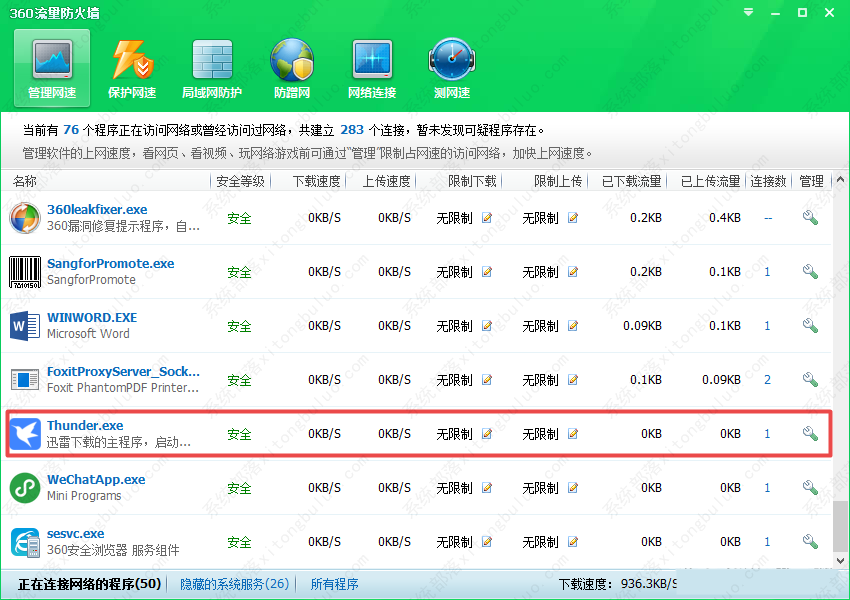The image size is (850, 600).
Task: Click the WeChatApp.exe mini program icon
Action: tap(25, 488)
